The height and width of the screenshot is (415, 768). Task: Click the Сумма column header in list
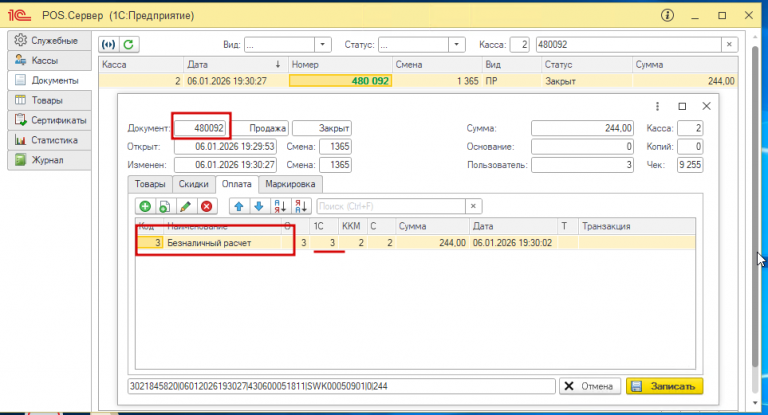pyautogui.click(x=685, y=64)
